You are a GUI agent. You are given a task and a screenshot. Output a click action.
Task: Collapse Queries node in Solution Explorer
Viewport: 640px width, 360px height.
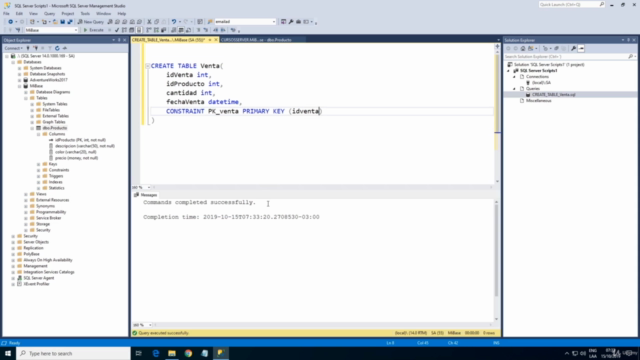click(514, 89)
